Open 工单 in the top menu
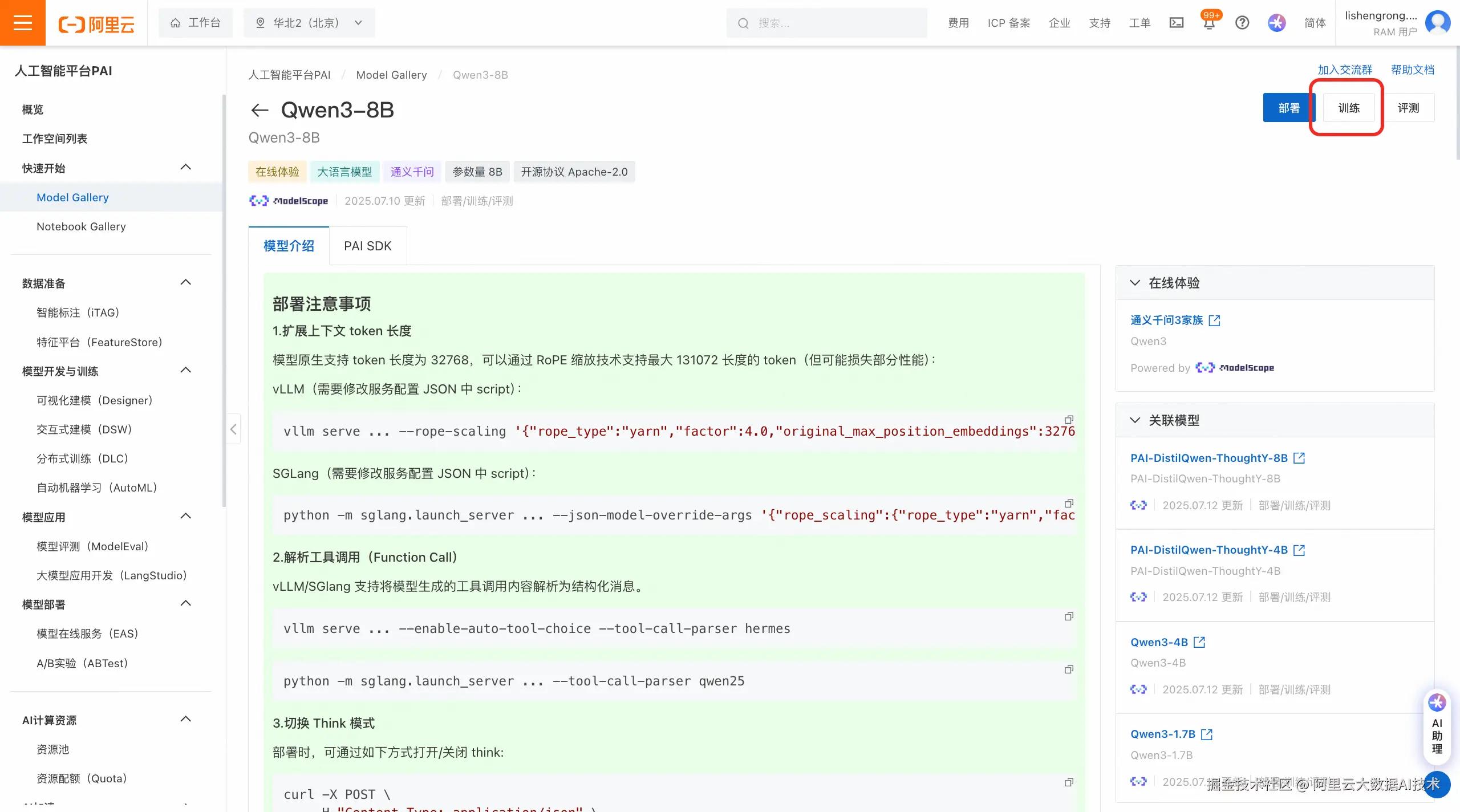 [x=1140, y=23]
